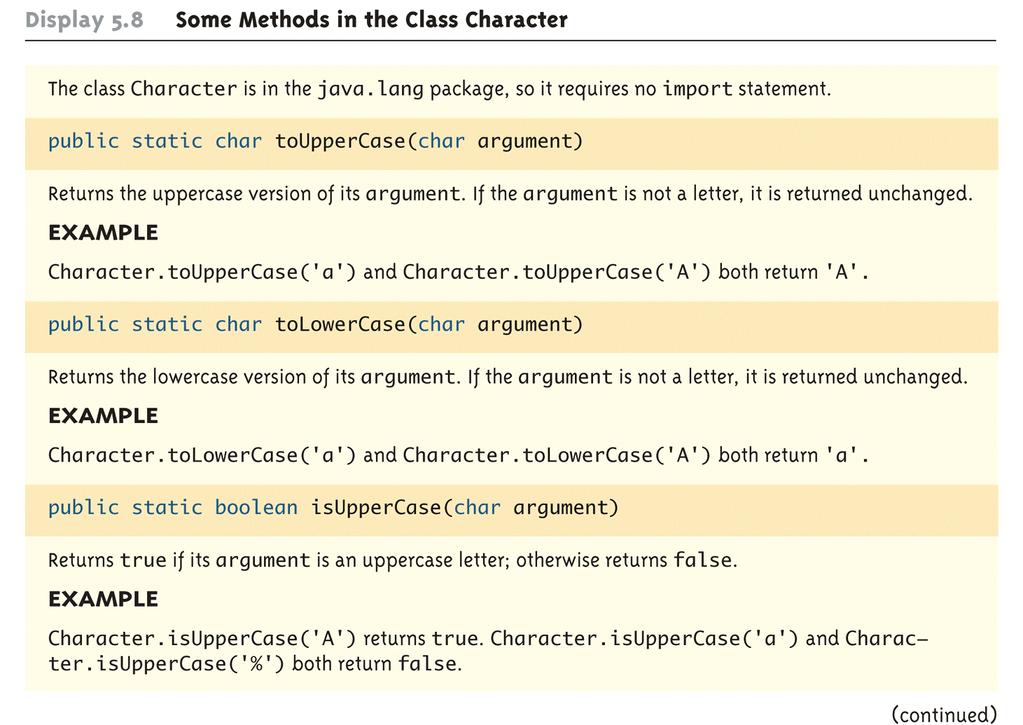Click Character.isUpperCase('A') returns true text

click(266, 639)
